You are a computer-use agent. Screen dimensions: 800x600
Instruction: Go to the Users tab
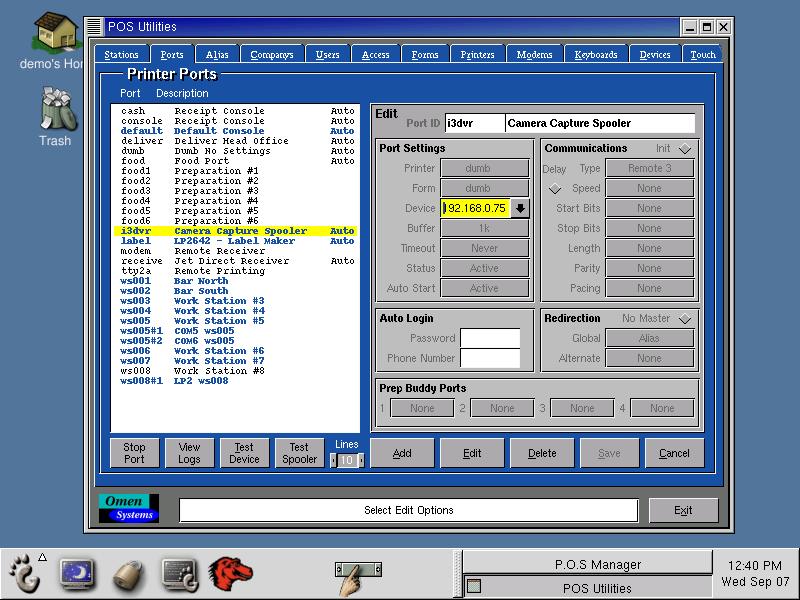[328, 55]
